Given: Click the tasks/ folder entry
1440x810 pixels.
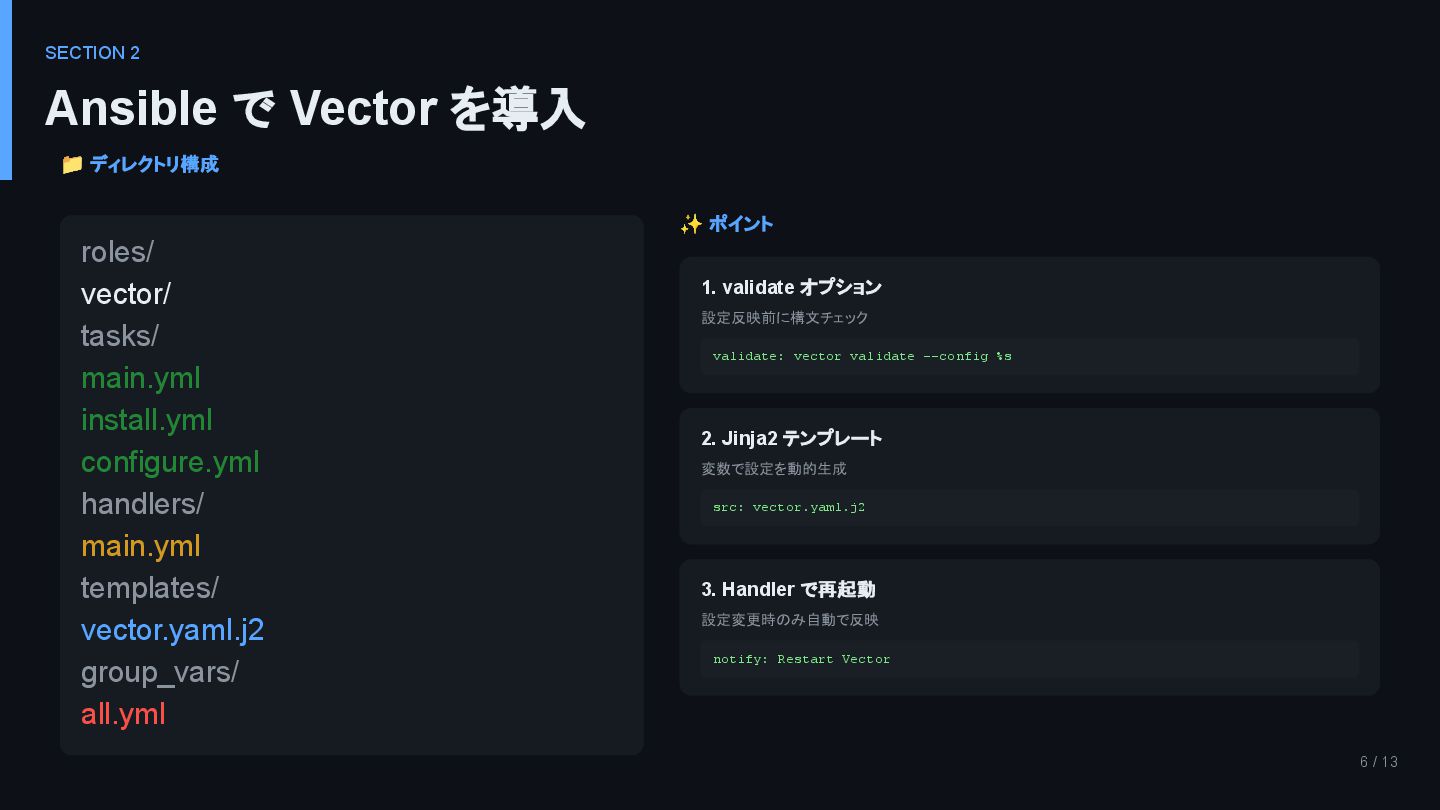Looking at the screenshot, I should (120, 336).
